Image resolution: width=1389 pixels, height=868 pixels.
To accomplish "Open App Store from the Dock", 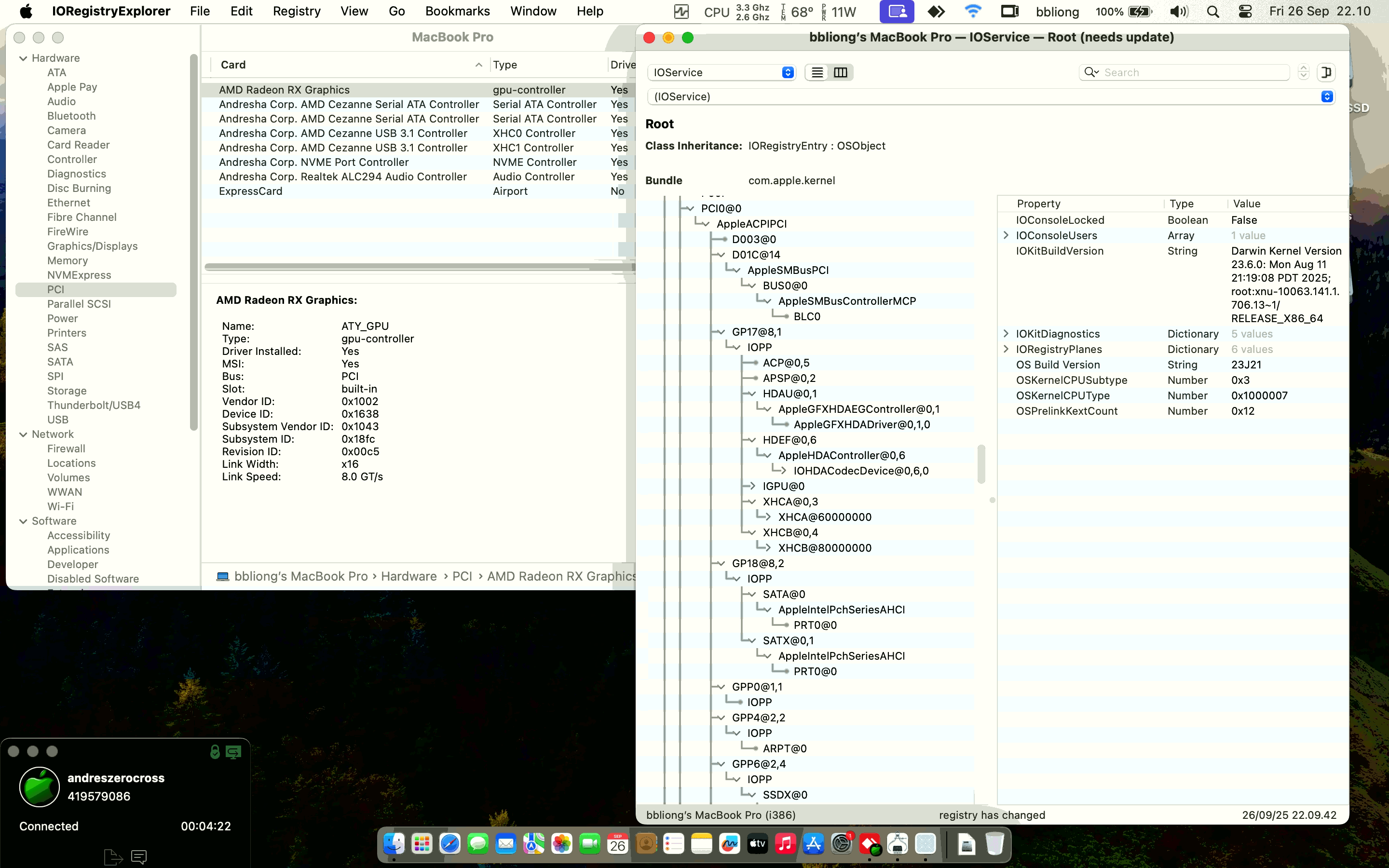I will point(813,844).
